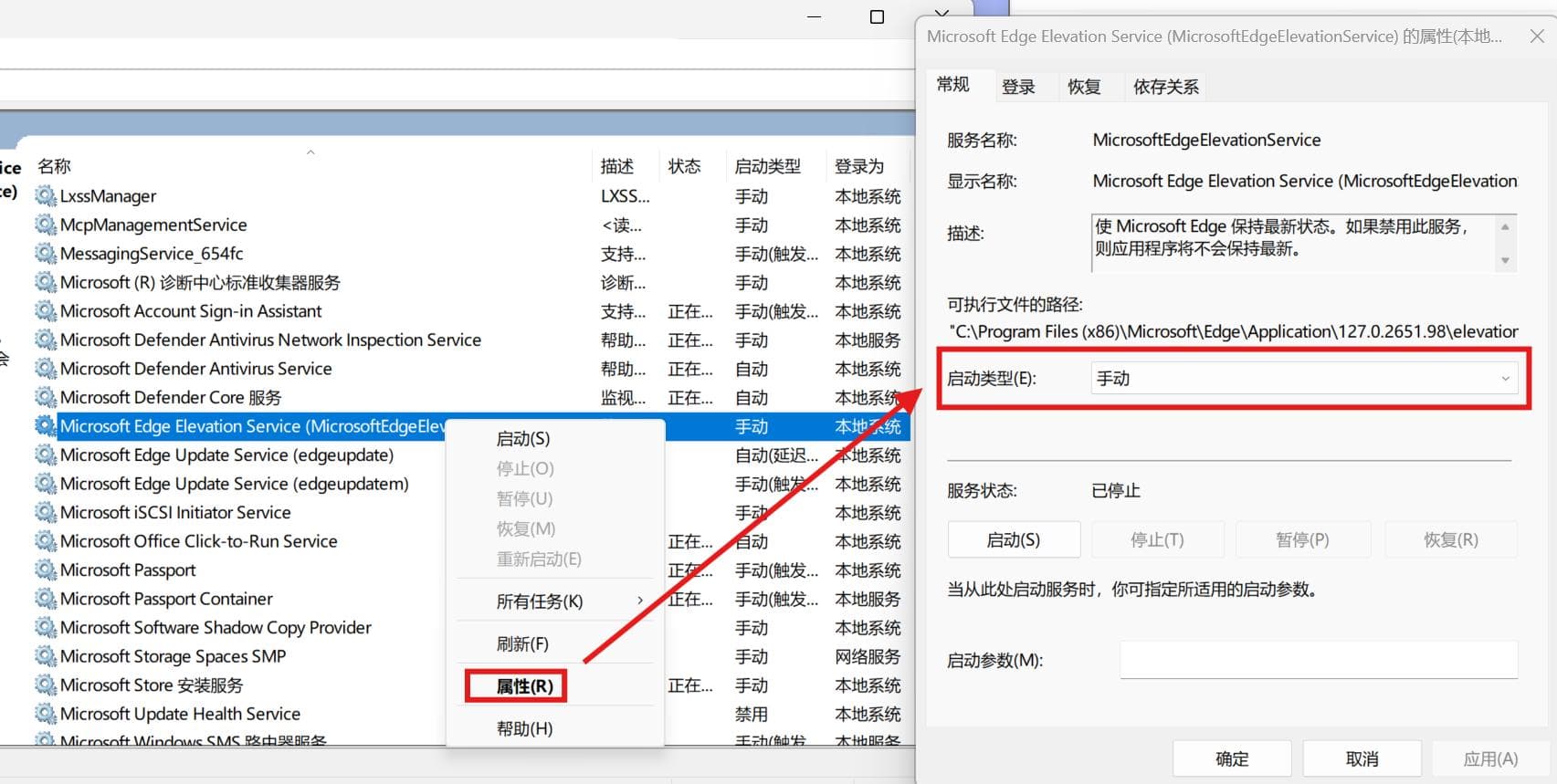Sort by 状态 column header

(684, 166)
